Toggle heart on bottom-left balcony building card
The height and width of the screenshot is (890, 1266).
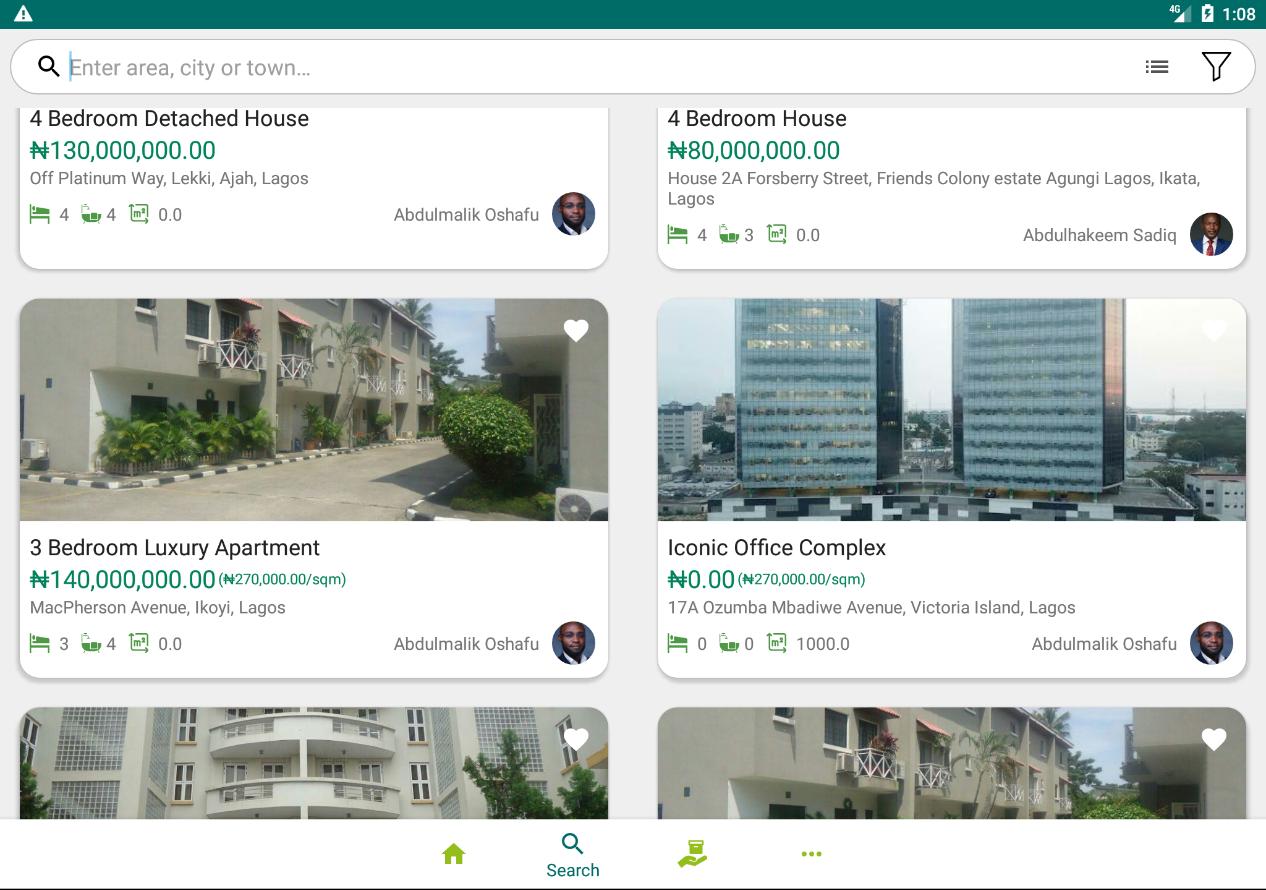576,739
